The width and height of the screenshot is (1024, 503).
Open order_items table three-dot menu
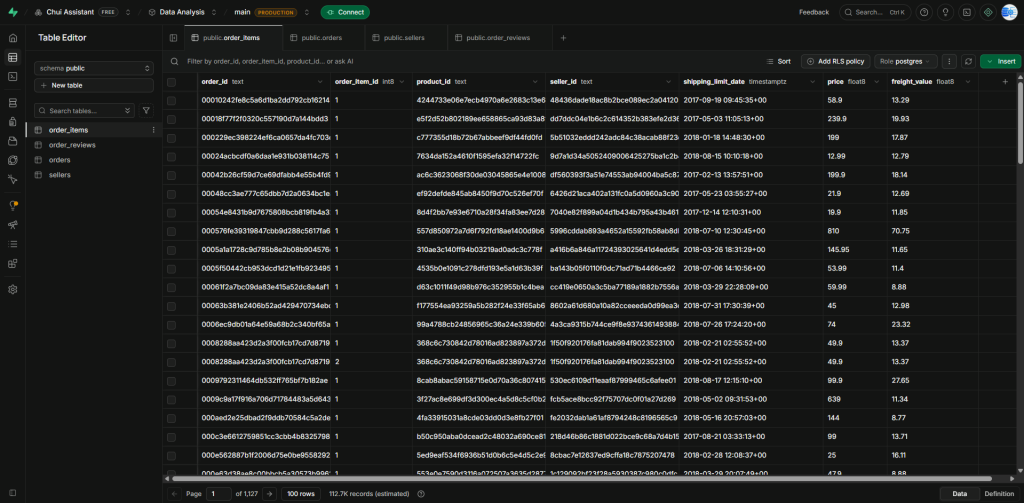point(153,130)
